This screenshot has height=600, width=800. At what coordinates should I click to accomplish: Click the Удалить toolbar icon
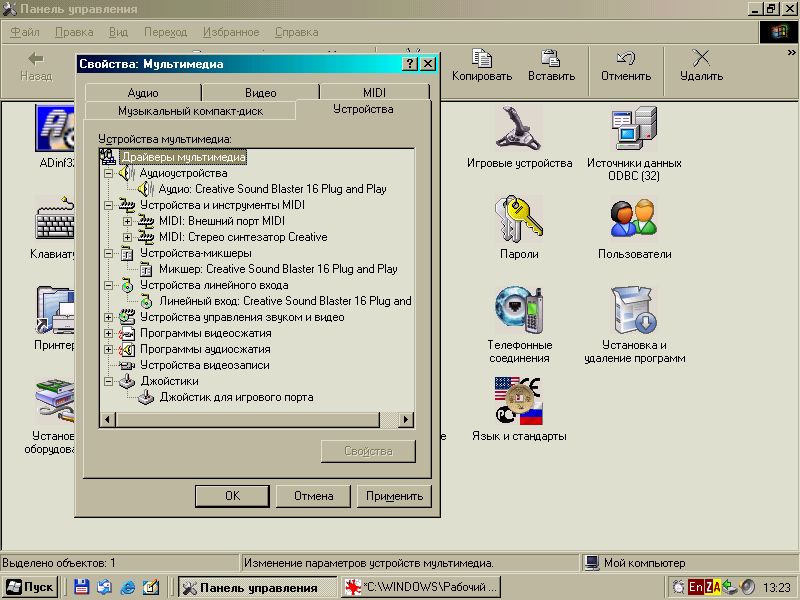click(x=702, y=65)
